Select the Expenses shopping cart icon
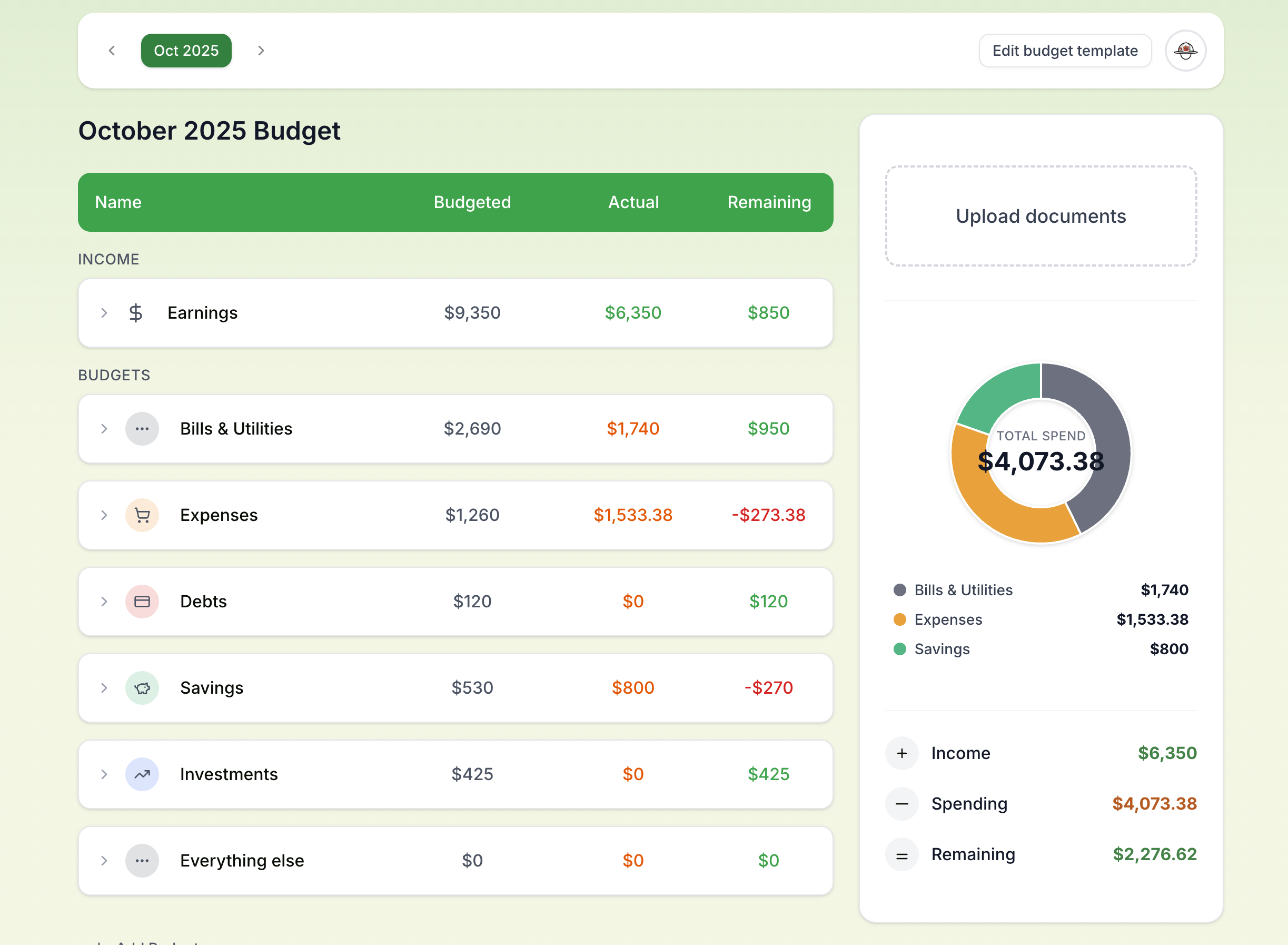The width and height of the screenshot is (1288, 945). coord(142,515)
